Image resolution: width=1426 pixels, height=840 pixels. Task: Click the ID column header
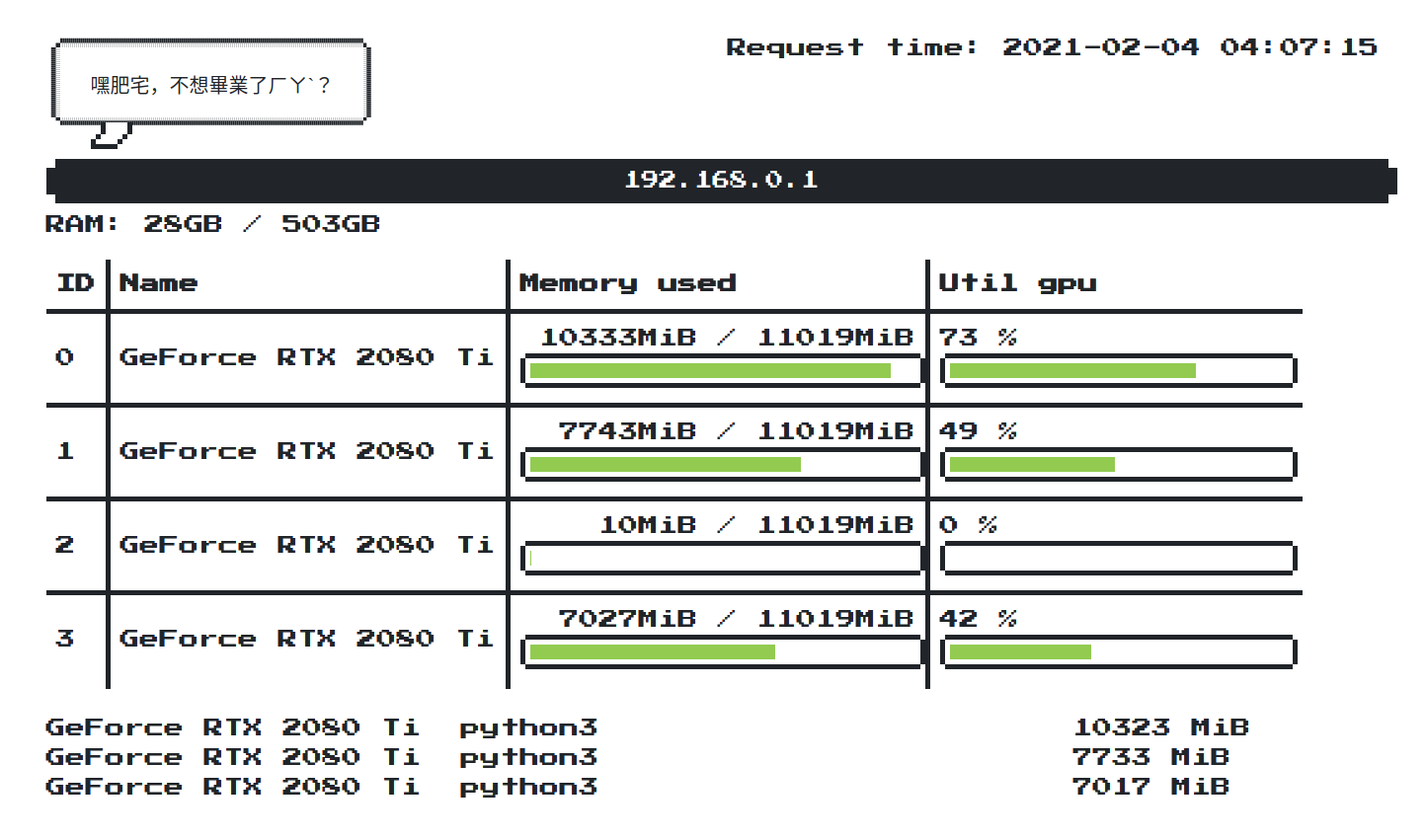click(75, 283)
